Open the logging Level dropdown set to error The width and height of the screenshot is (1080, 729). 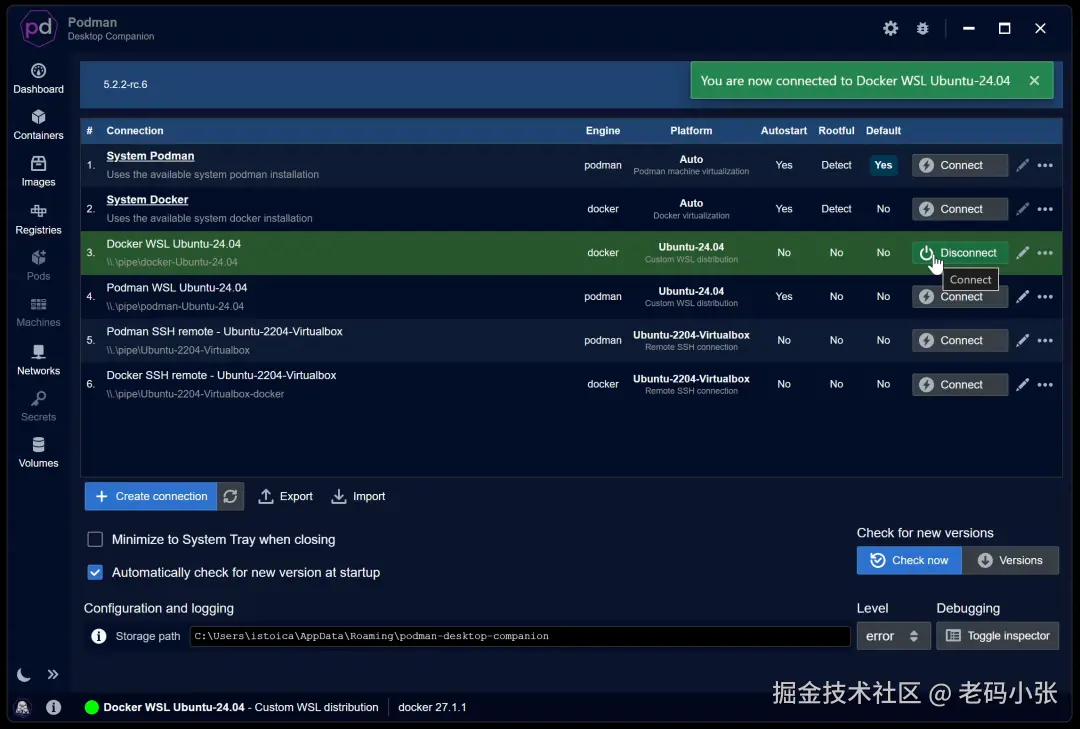point(893,636)
